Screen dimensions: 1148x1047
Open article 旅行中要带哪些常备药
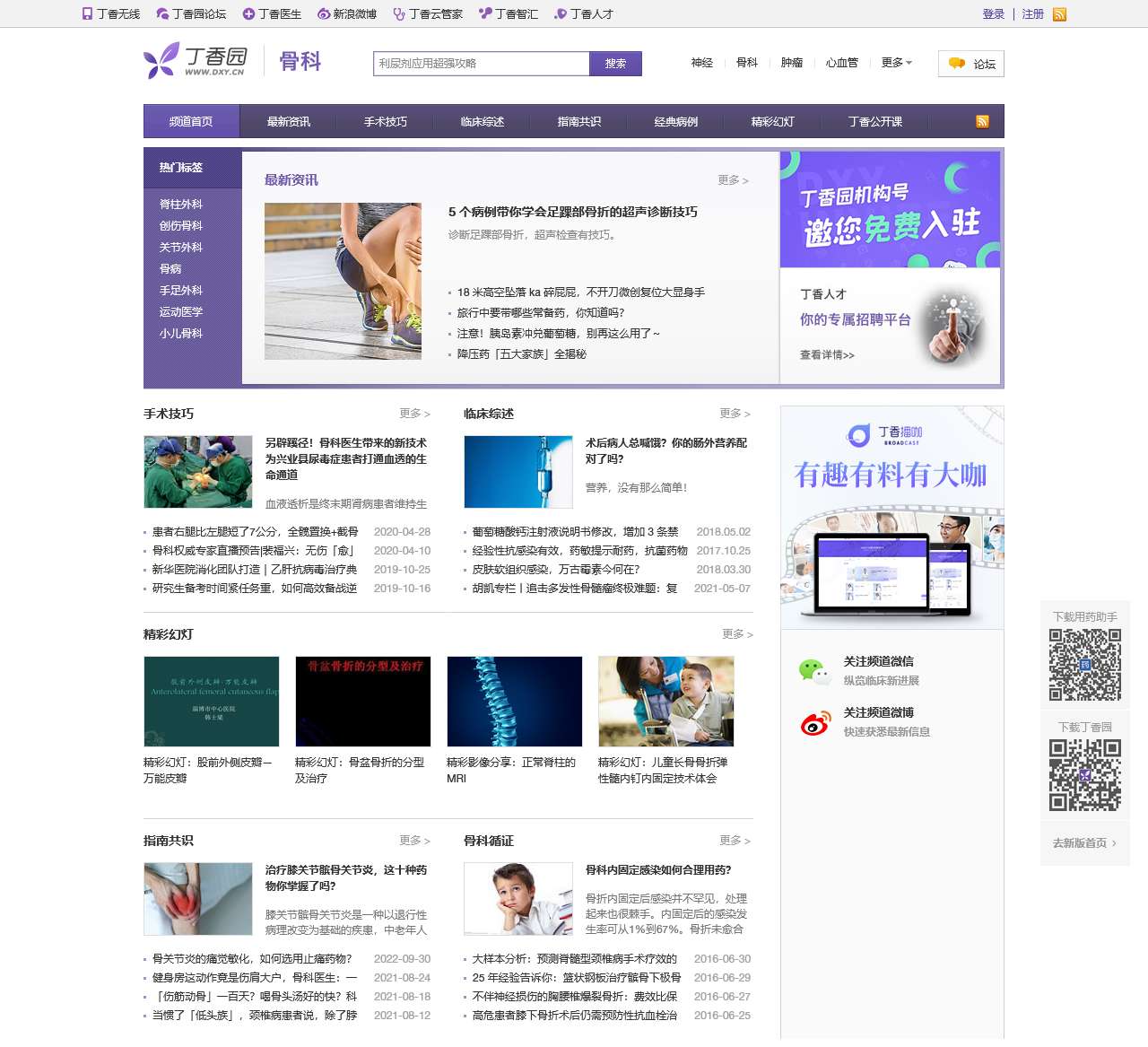coord(541,313)
